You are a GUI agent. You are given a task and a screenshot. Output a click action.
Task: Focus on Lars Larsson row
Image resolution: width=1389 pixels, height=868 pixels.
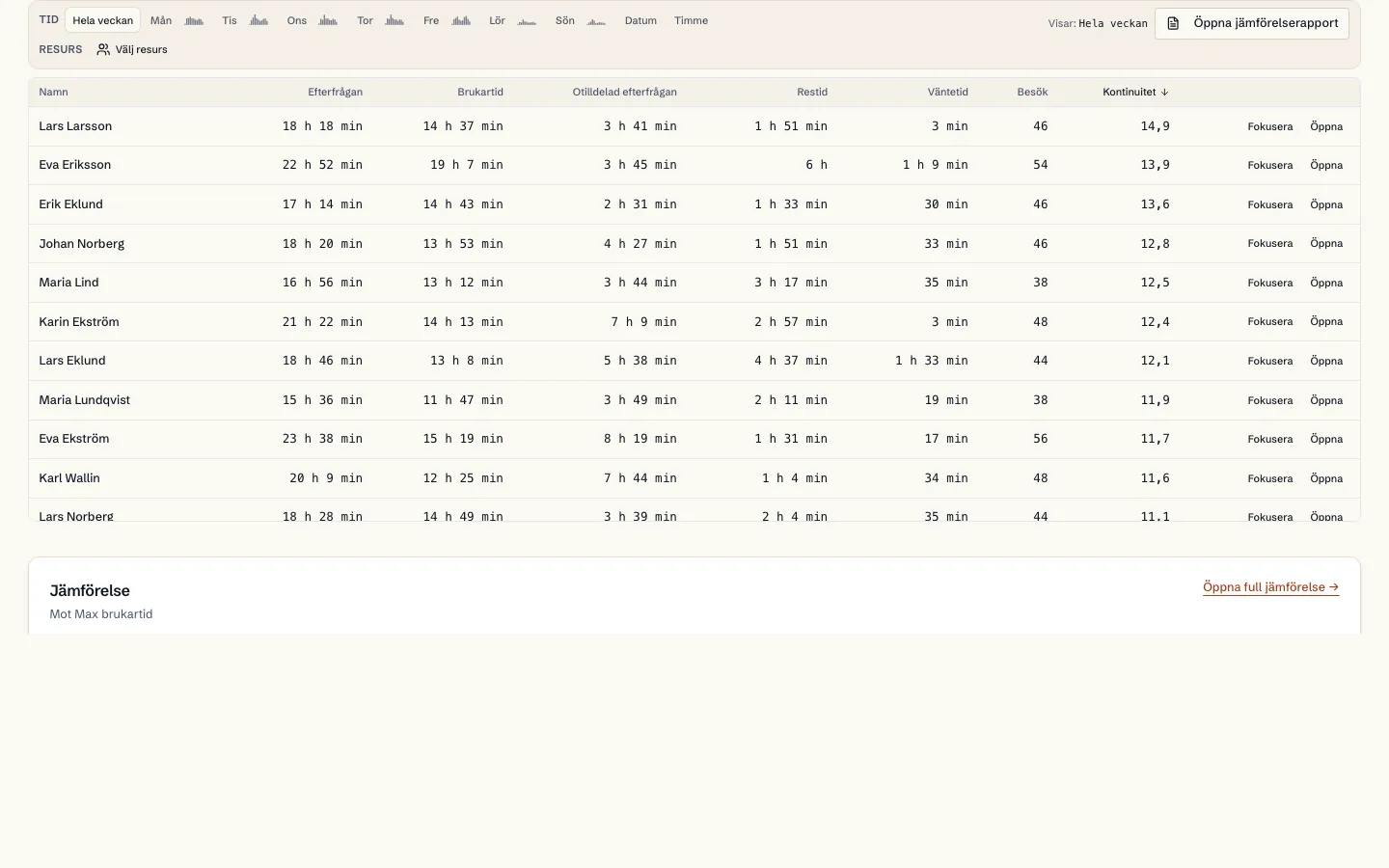pyautogui.click(x=1269, y=126)
